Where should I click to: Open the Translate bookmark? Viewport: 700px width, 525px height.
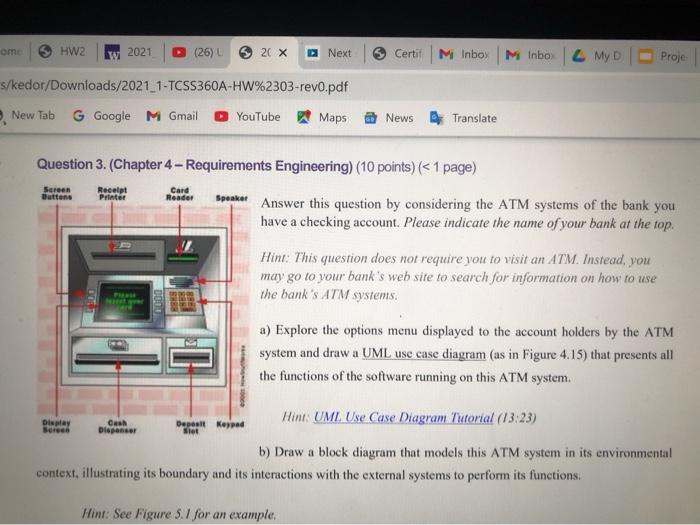tap(463, 118)
